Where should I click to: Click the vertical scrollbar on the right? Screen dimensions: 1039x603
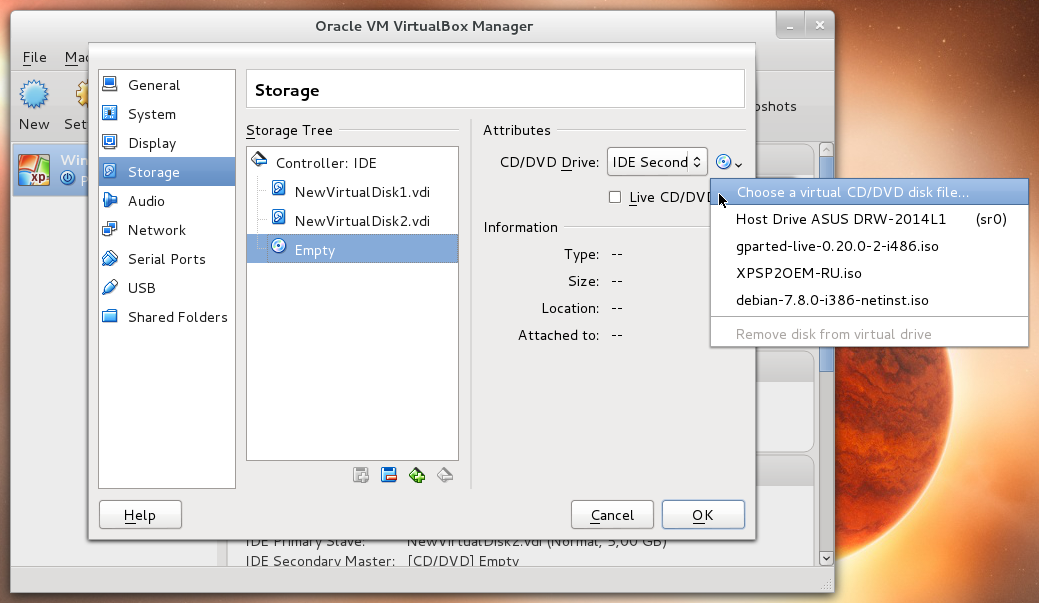pyautogui.click(x=826, y=360)
